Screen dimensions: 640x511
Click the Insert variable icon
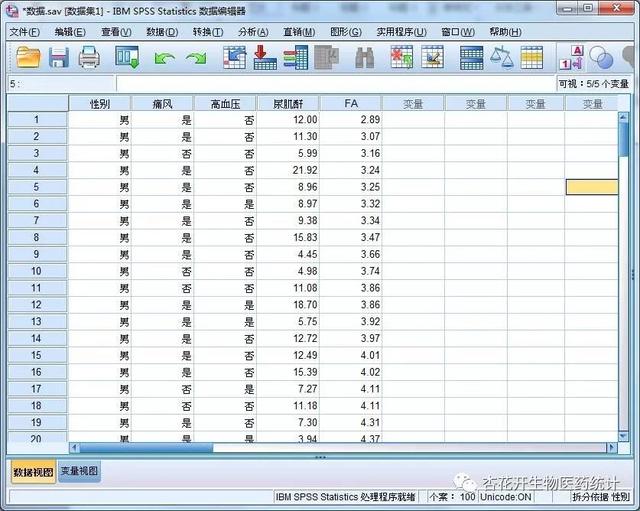433,57
